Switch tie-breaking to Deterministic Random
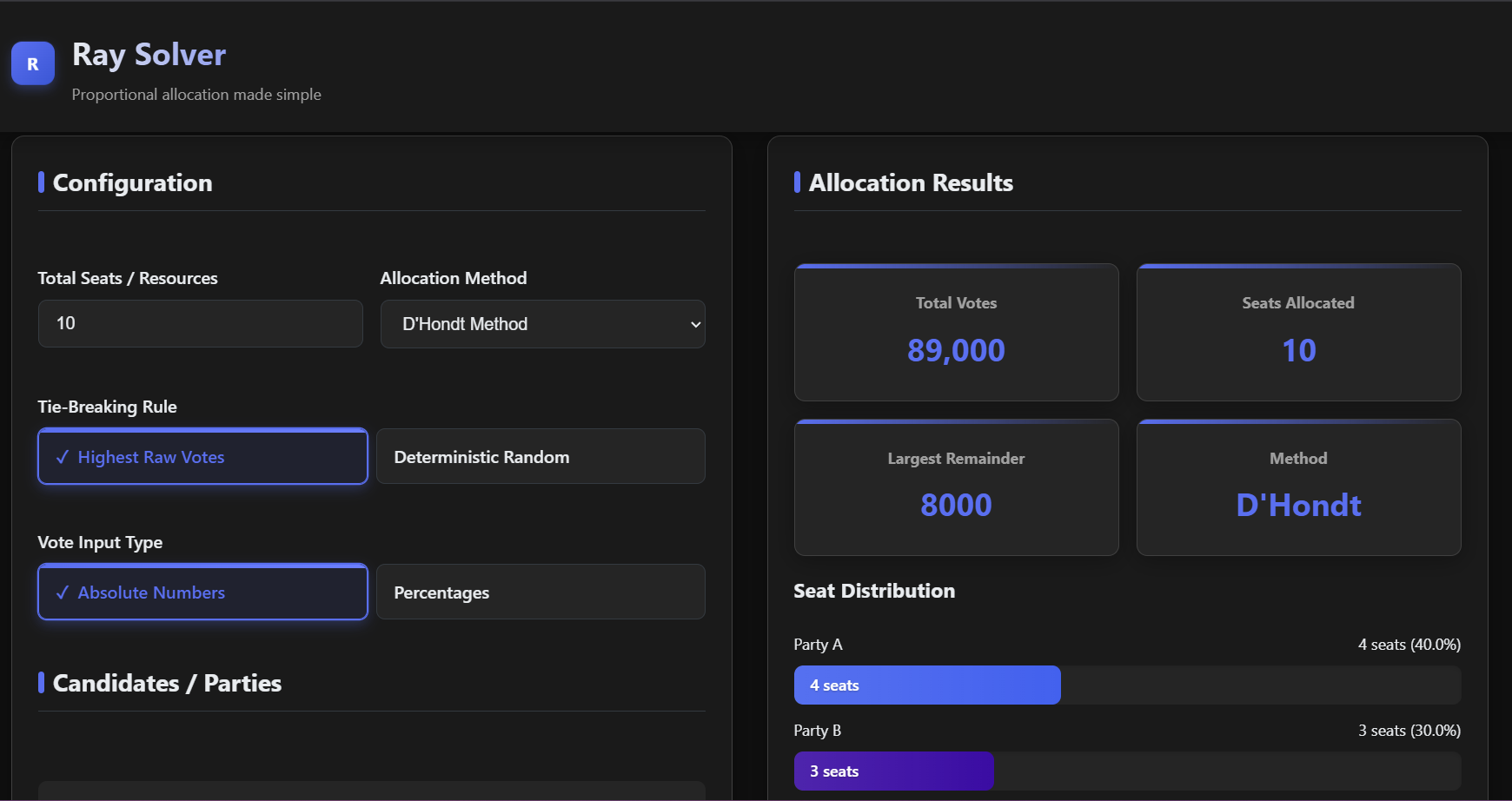Viewport: 1512px width, 801px height. coord(540,456)
